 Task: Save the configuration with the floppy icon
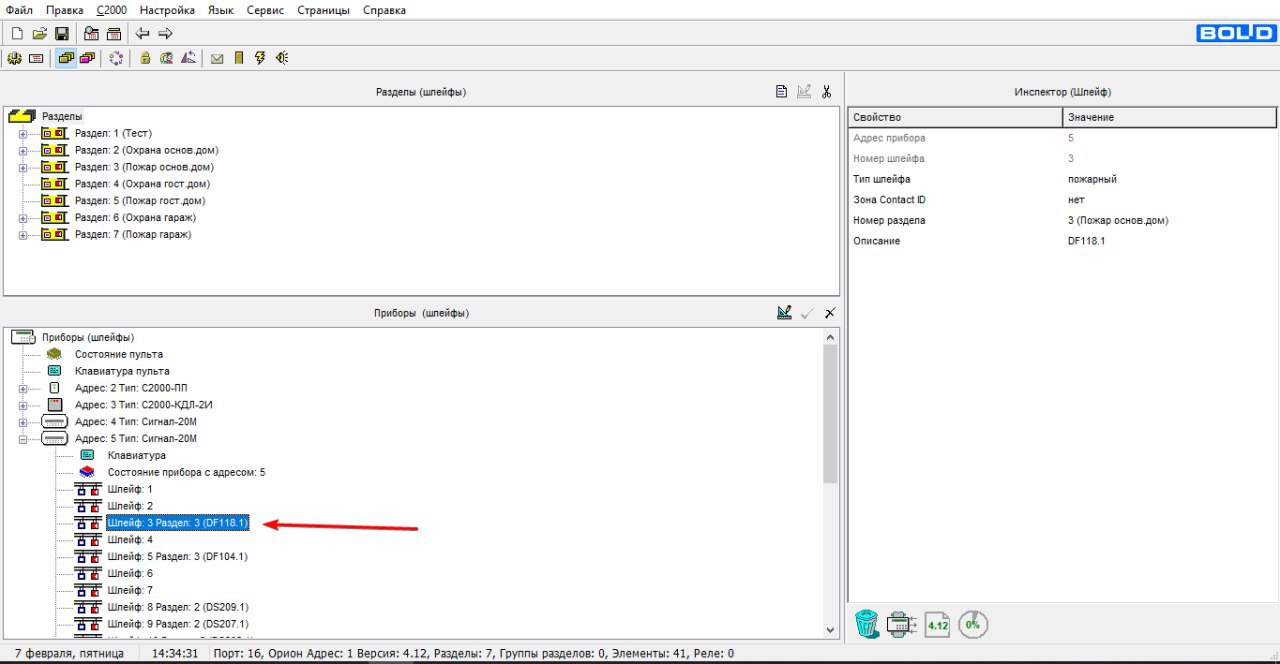[61, 33]
